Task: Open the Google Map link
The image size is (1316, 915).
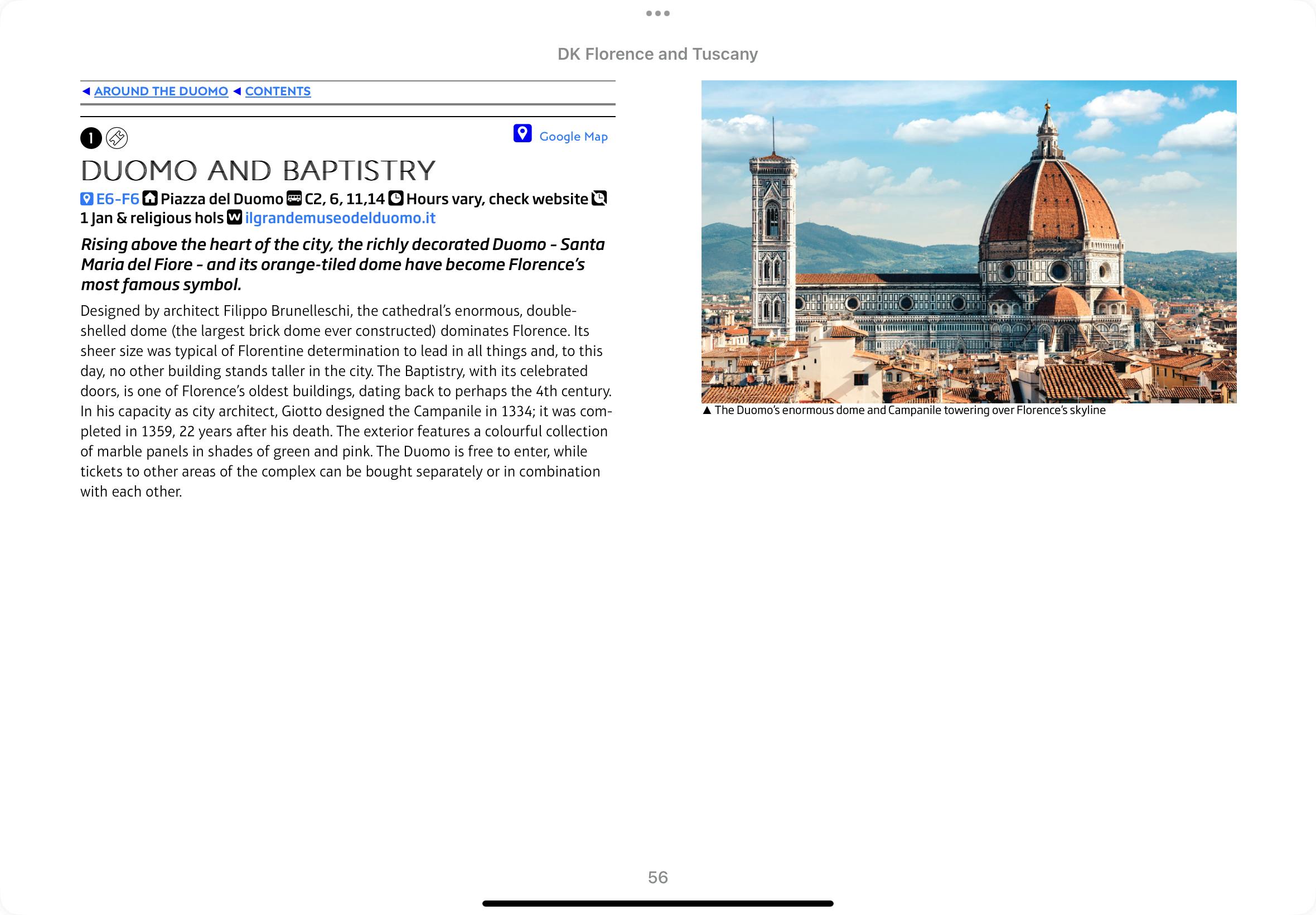Action: point(573,137)
